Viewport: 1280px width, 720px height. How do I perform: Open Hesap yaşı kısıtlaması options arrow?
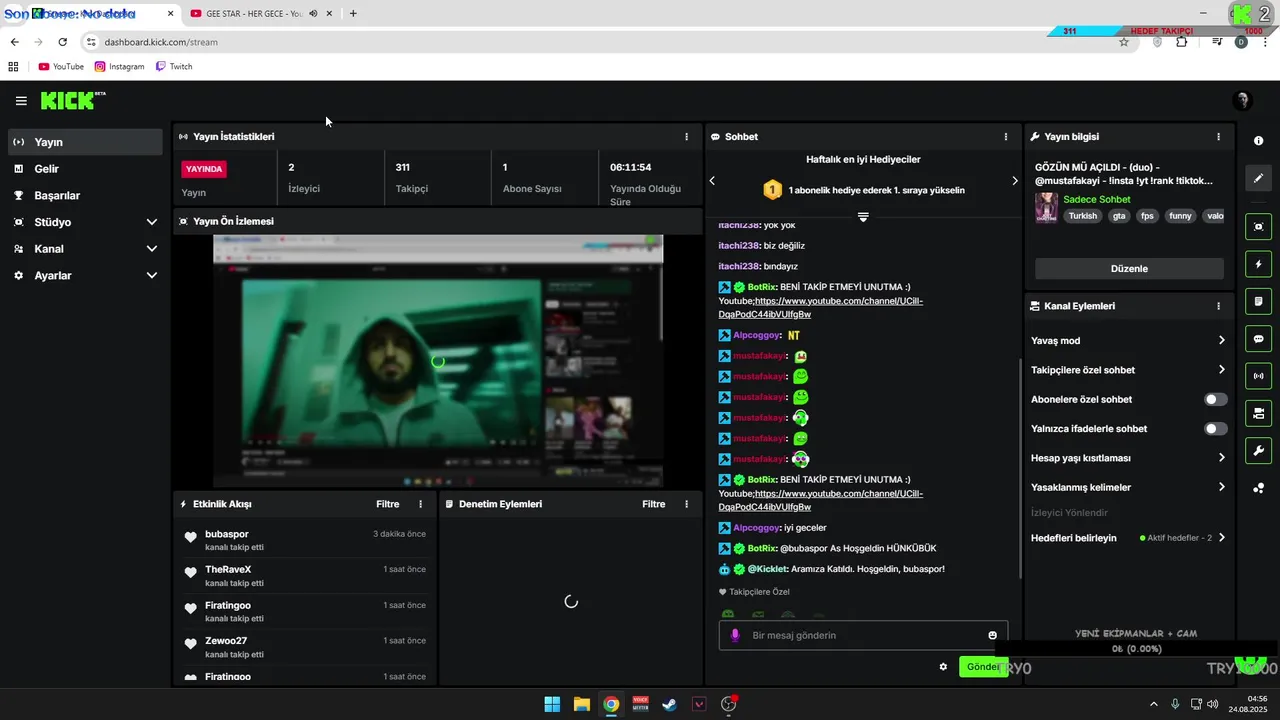1221,458
